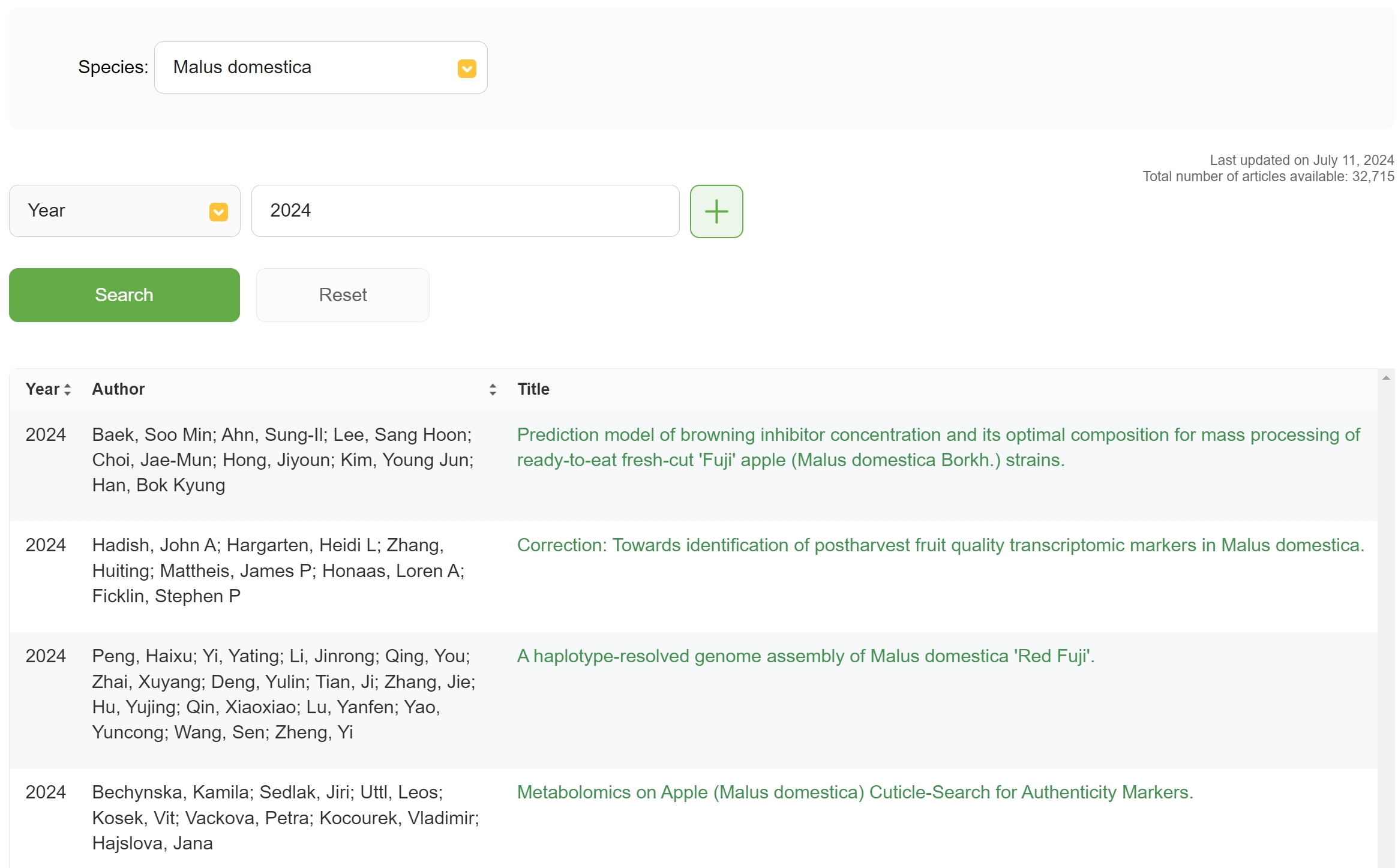The width and height of the screenshot is (1398, 868).
Task: Sort table by Year column arrows
Action: pyautogui.click(x=68, y=389)
